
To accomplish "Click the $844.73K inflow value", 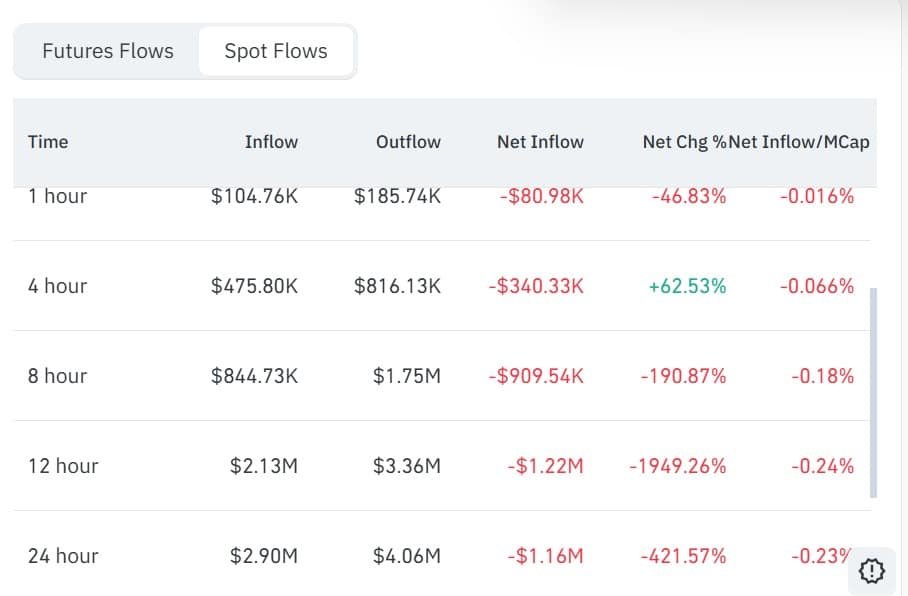I will (x=254, y=376).
